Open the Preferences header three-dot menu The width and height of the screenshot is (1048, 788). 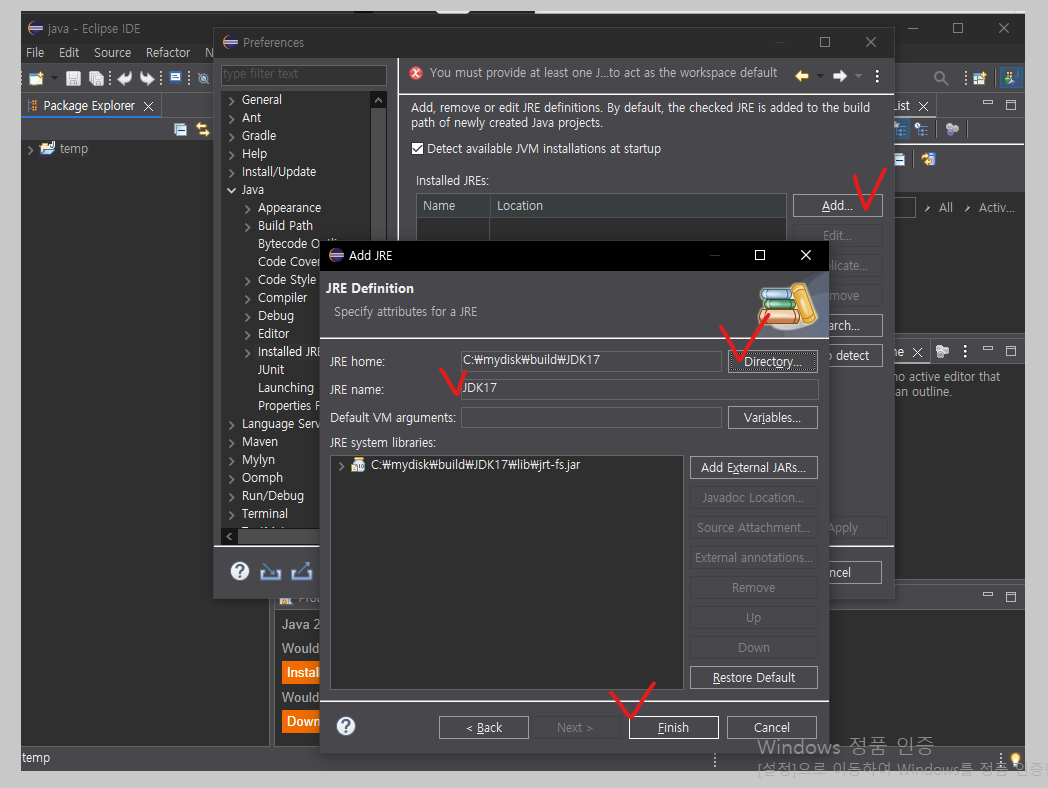pos(878,76)
